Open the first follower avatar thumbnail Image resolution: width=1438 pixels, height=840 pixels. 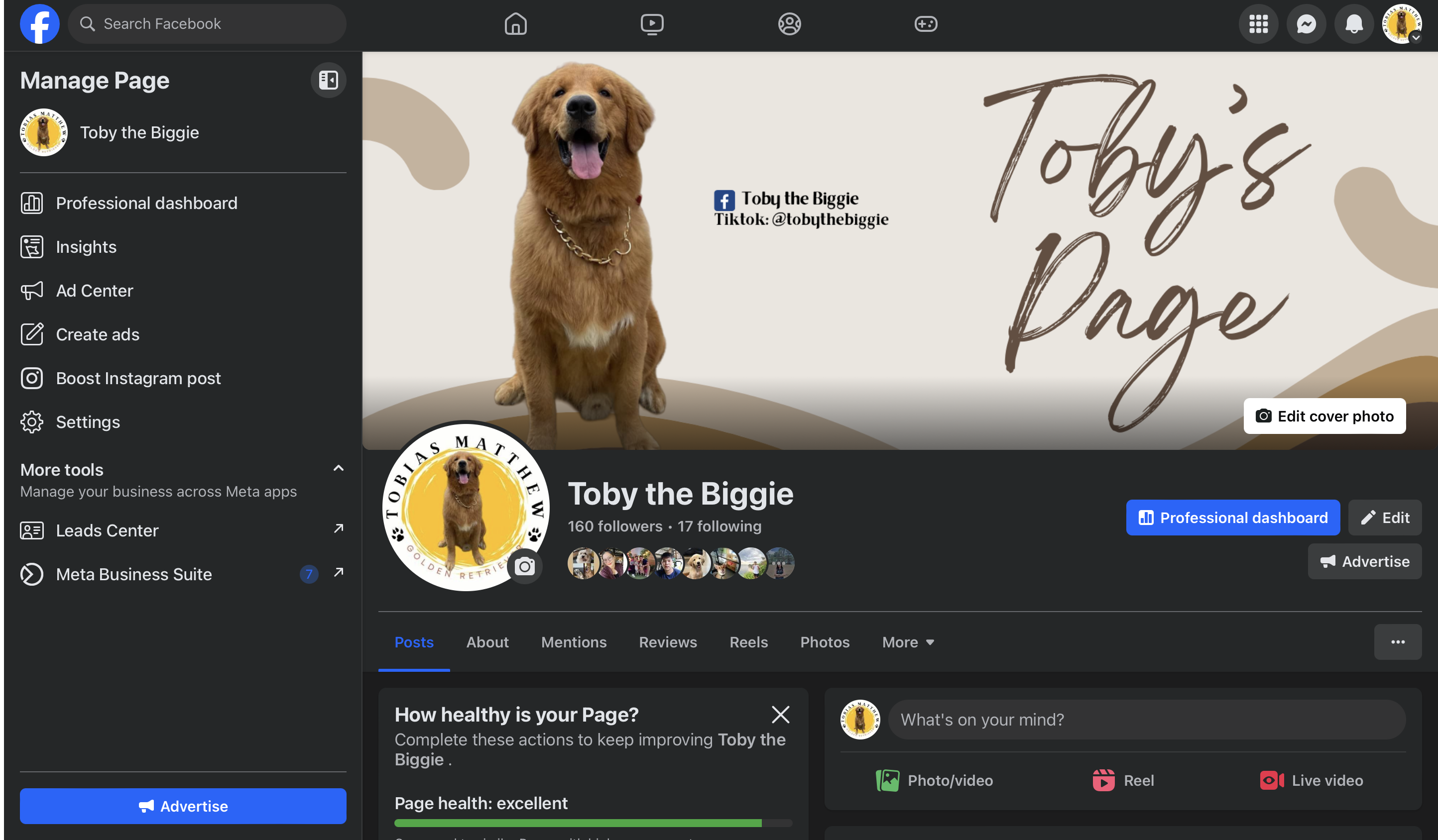tap(583, 563)
